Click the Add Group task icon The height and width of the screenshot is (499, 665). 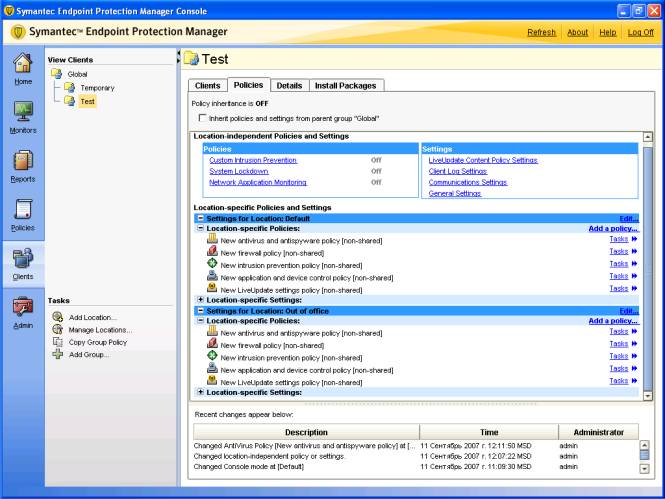tap(58, 354)
